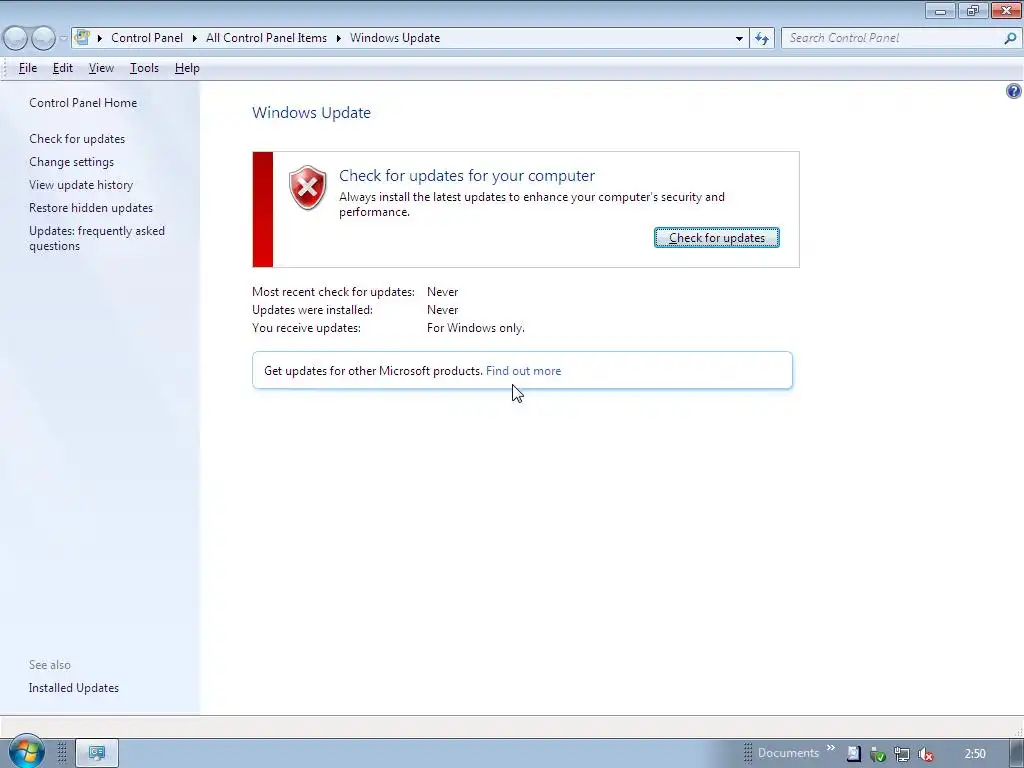The width and height of the screenshot is (1024, 768).
Task: Click the network connection tray icon
Action: [901, 754]
